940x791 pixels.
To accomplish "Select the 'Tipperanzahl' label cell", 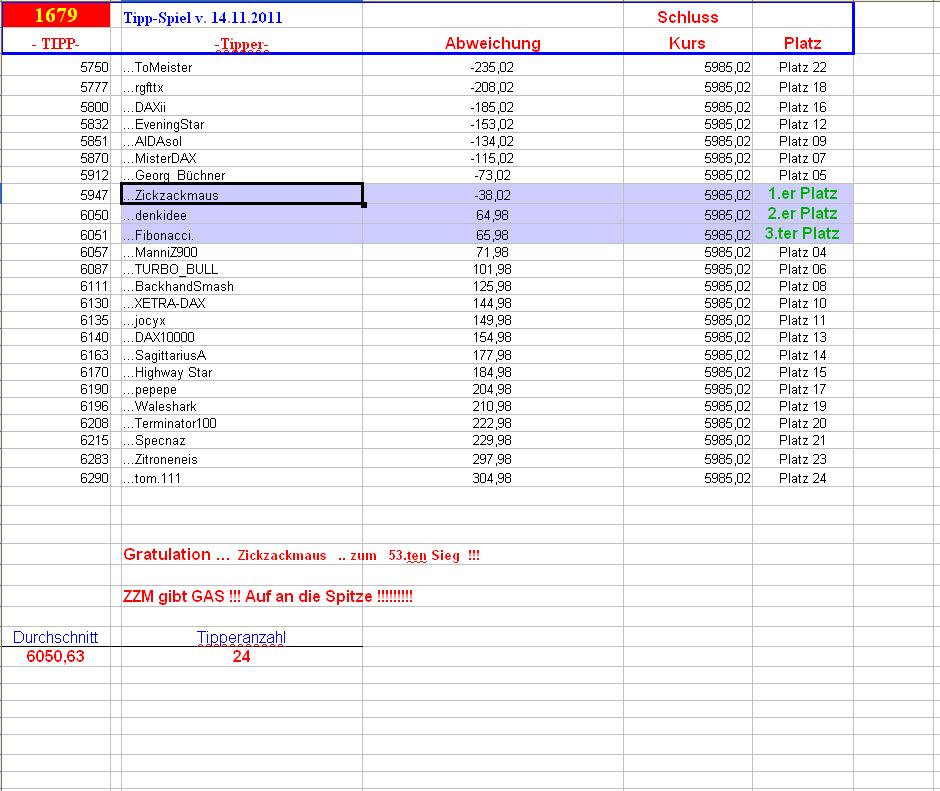I will [242, 637].
